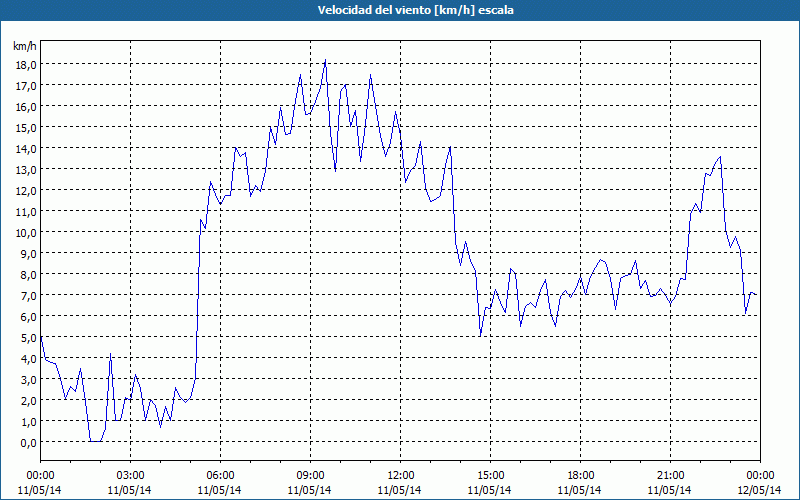The height and width of the screenshot is (500, 800).
Task: Click the '06:00' time label on x-axis
Action: 220,476
